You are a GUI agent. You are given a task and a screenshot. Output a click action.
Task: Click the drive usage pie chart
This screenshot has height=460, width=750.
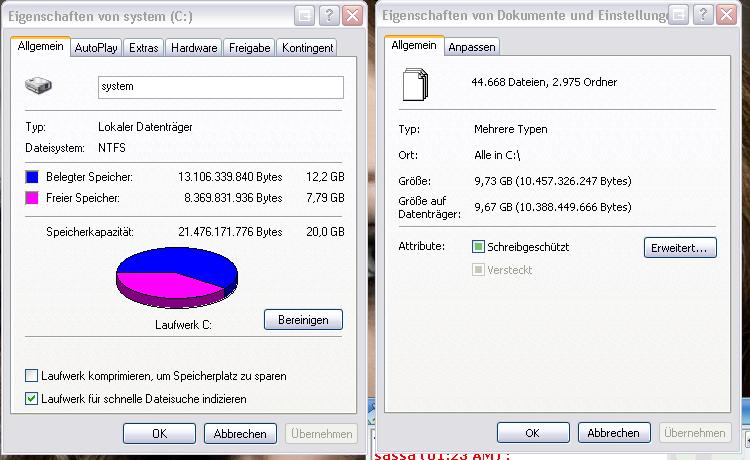coord(176,277)
